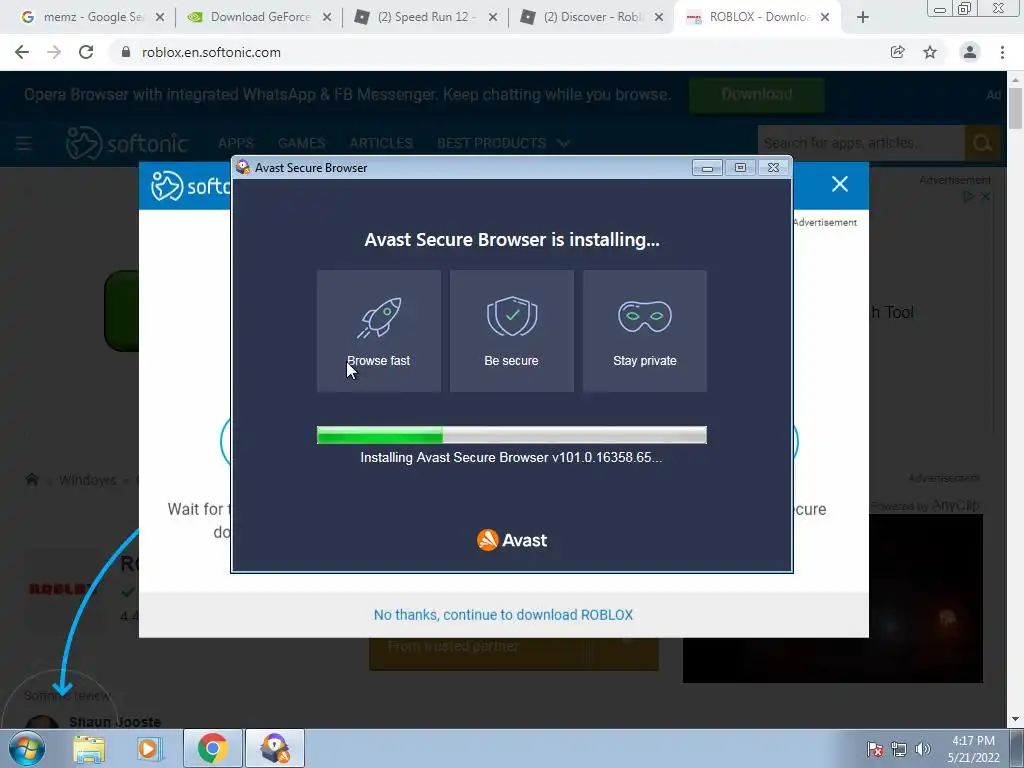Screen dimensions: 1024x768
Task: View site info via the lock icon
Action: tap(126, 52)
